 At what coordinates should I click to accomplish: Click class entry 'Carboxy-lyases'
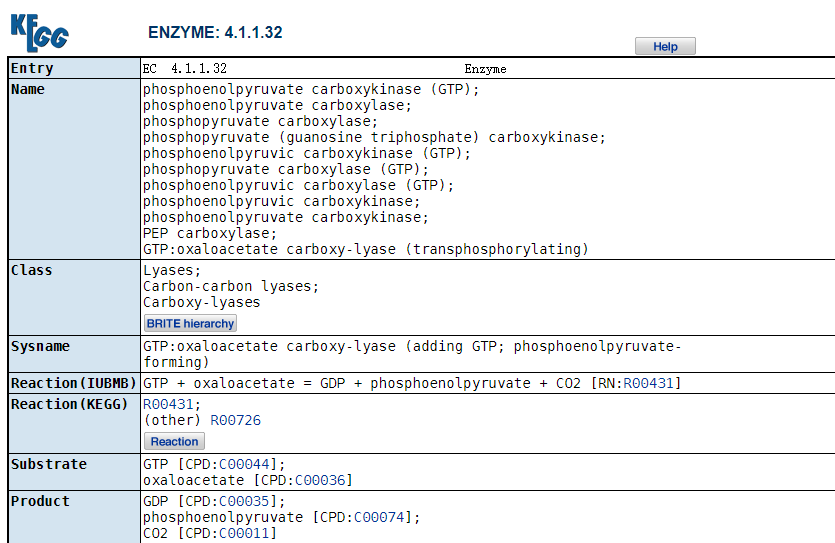coord(202,302)
